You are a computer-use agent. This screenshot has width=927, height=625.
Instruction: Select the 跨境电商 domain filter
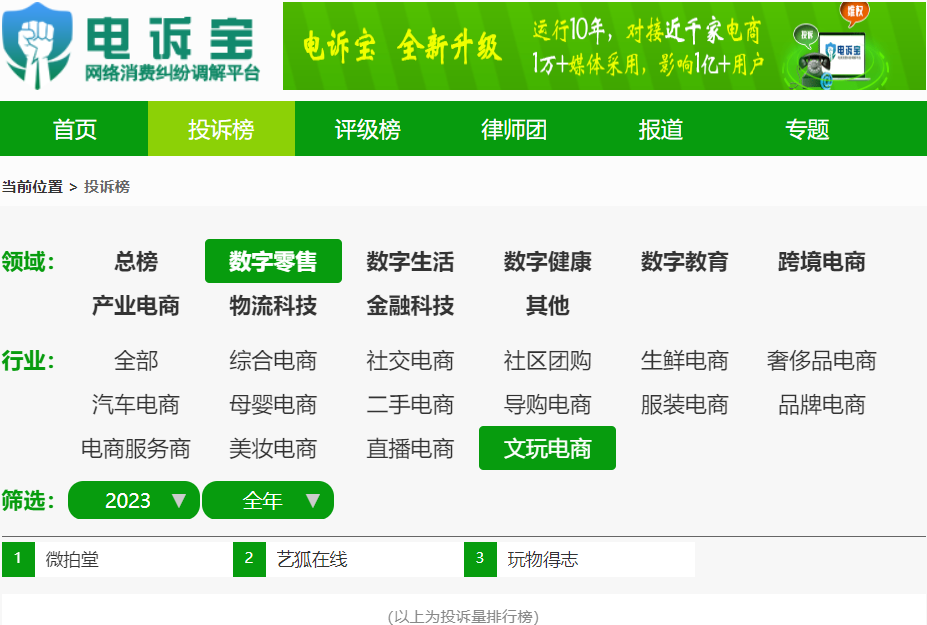click(822, 261)
